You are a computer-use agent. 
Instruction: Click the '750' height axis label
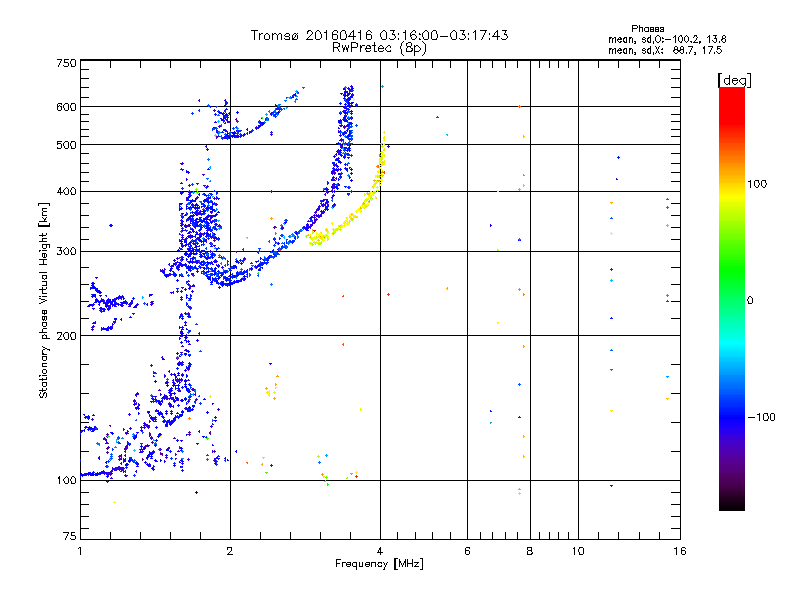(67, 63)
